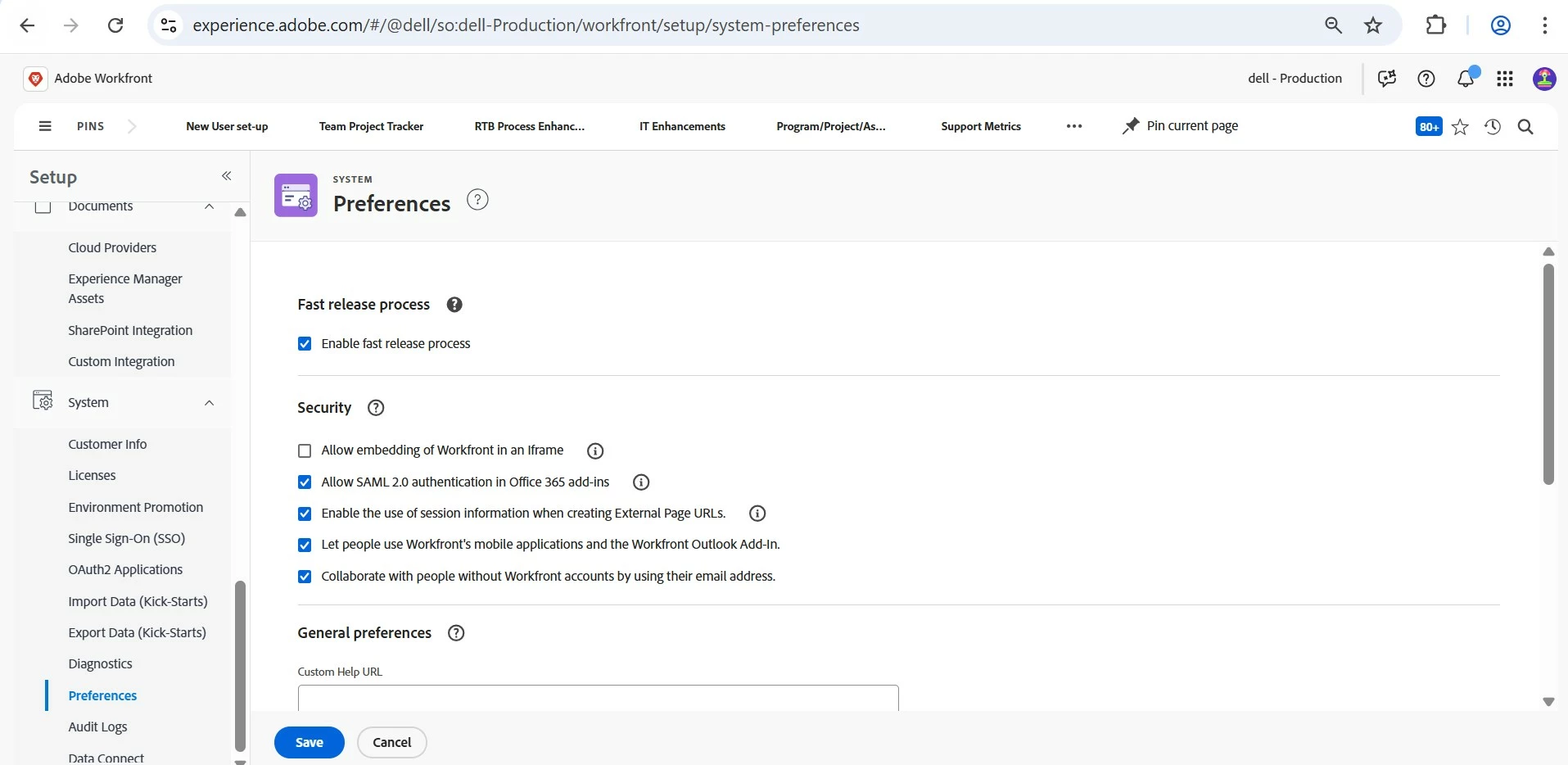Open the Help question-mark icon in header

coord(1426,79)
